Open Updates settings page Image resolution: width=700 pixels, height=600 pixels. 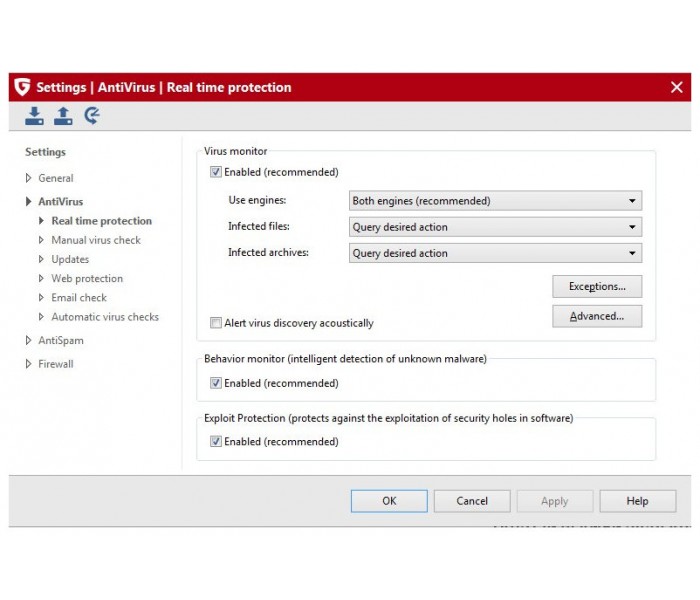[70, 259]
